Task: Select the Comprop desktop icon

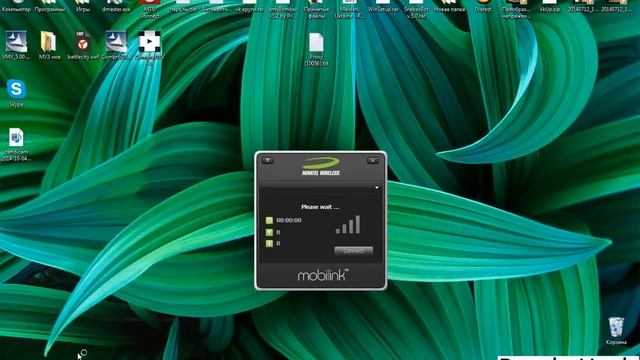Action: tap(116, 45)
